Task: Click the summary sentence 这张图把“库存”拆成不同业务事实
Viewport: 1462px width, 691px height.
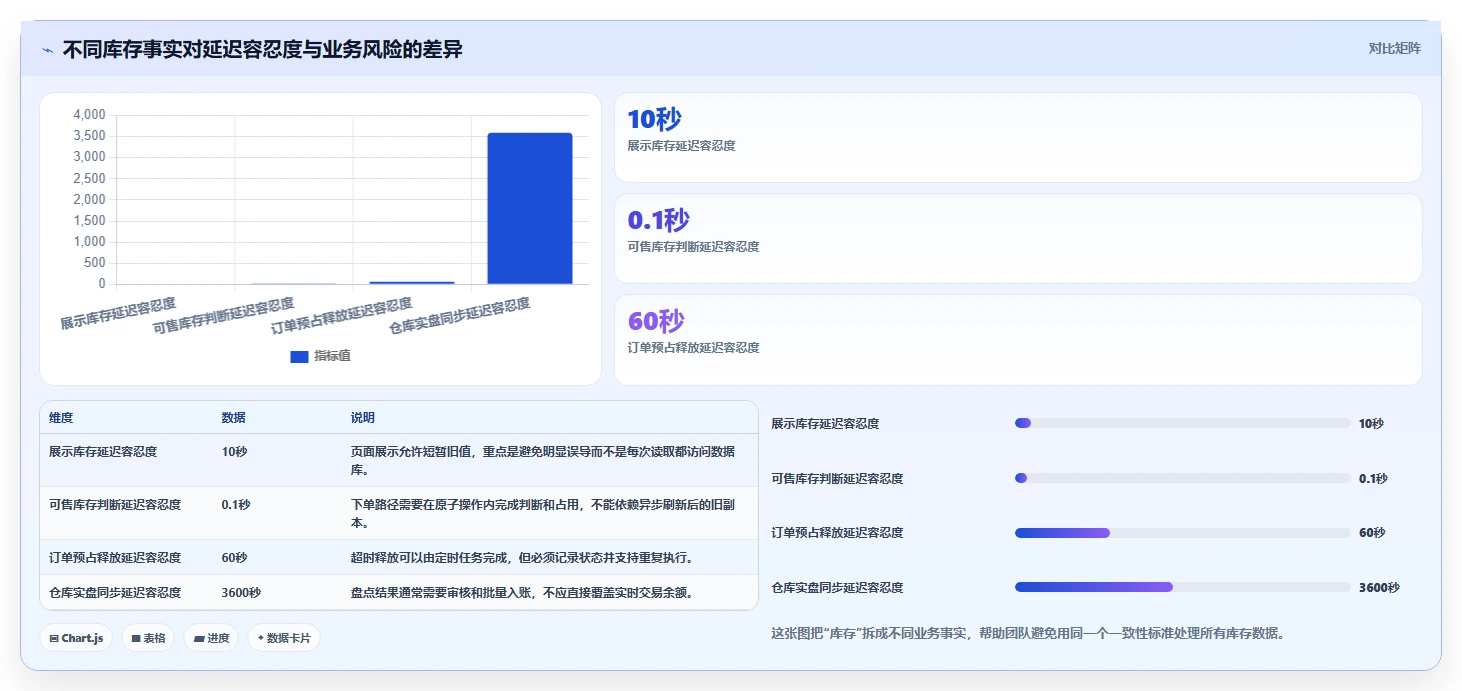Action: [1027, 633]
